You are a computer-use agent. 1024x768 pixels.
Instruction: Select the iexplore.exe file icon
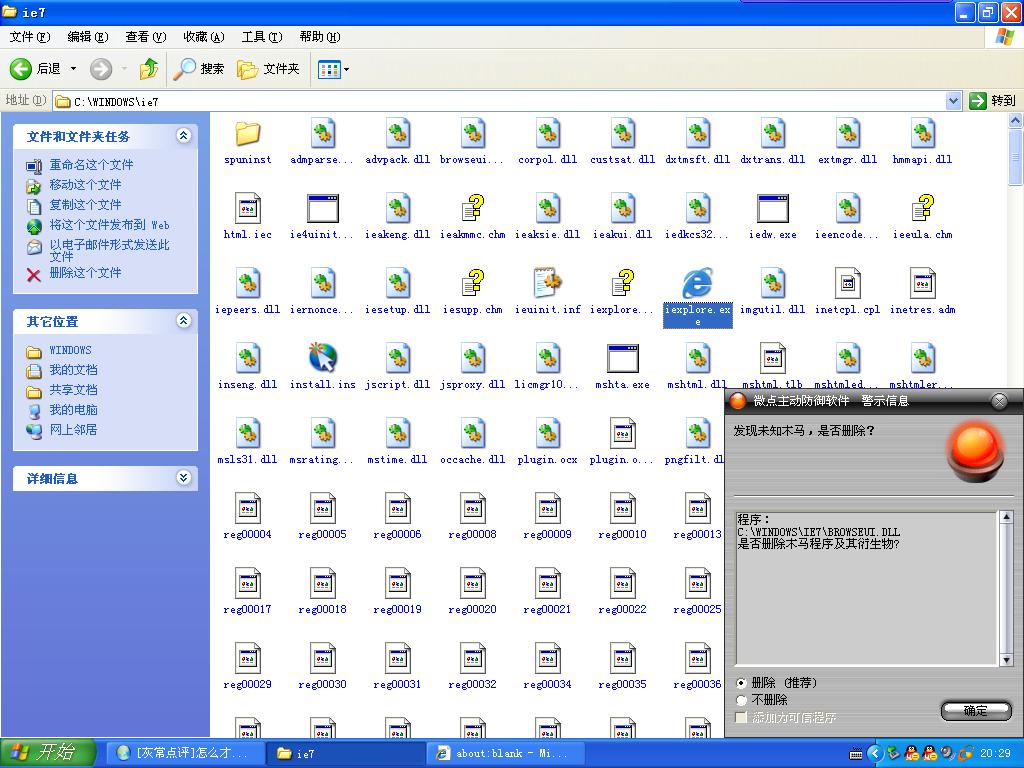(697, 283)
